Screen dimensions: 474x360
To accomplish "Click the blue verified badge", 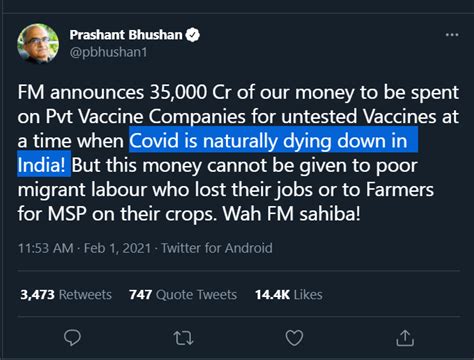I will [x=192, y=35].
